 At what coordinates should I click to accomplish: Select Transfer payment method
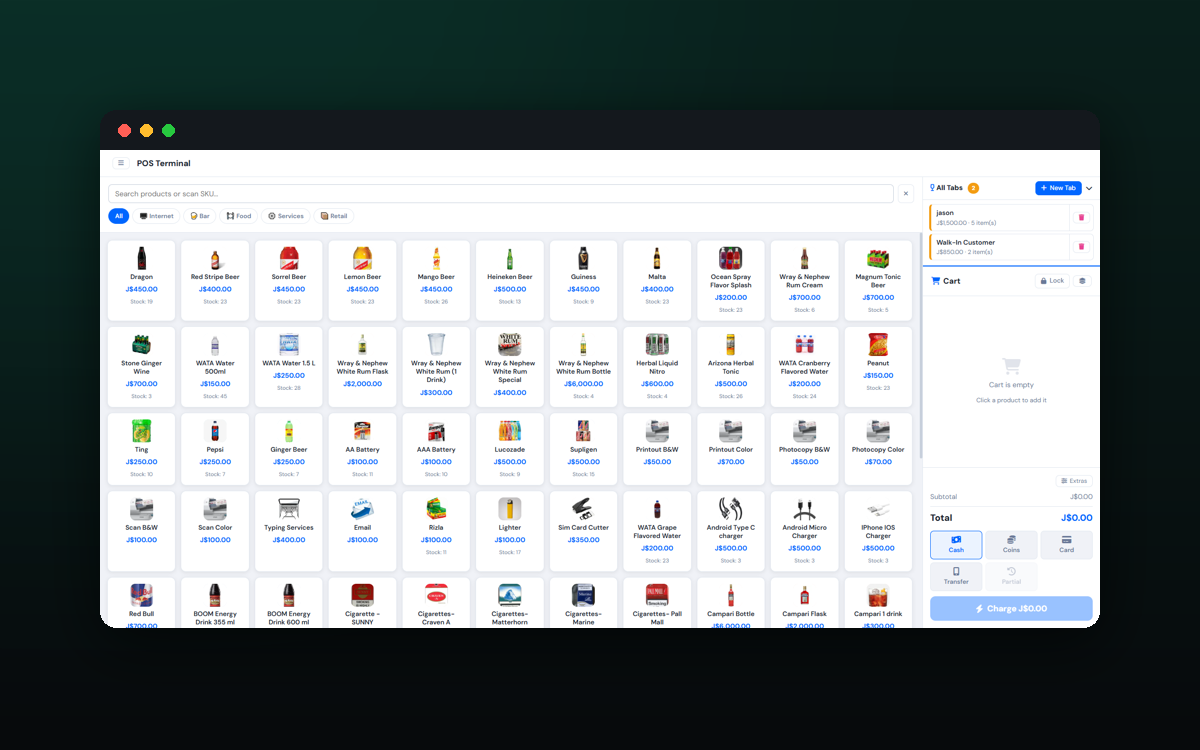pos(956,576)
